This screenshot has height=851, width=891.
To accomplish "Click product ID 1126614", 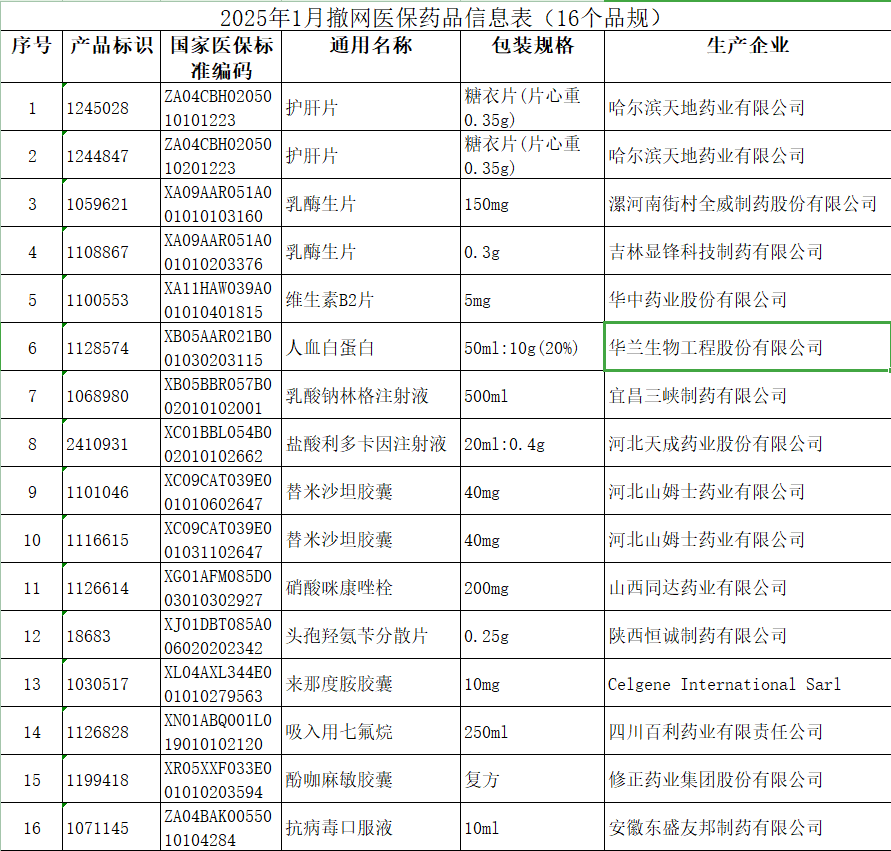I will click(112, 587).
